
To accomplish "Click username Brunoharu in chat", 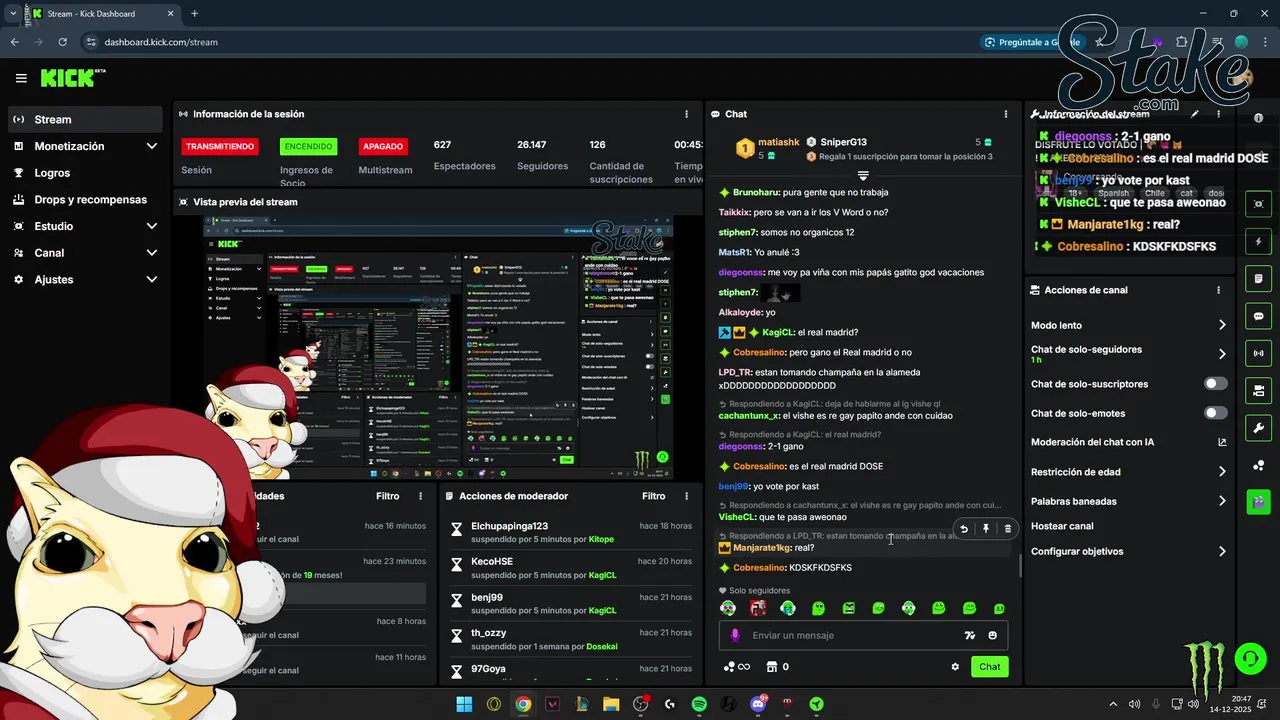I will click(x=755, y=192).
